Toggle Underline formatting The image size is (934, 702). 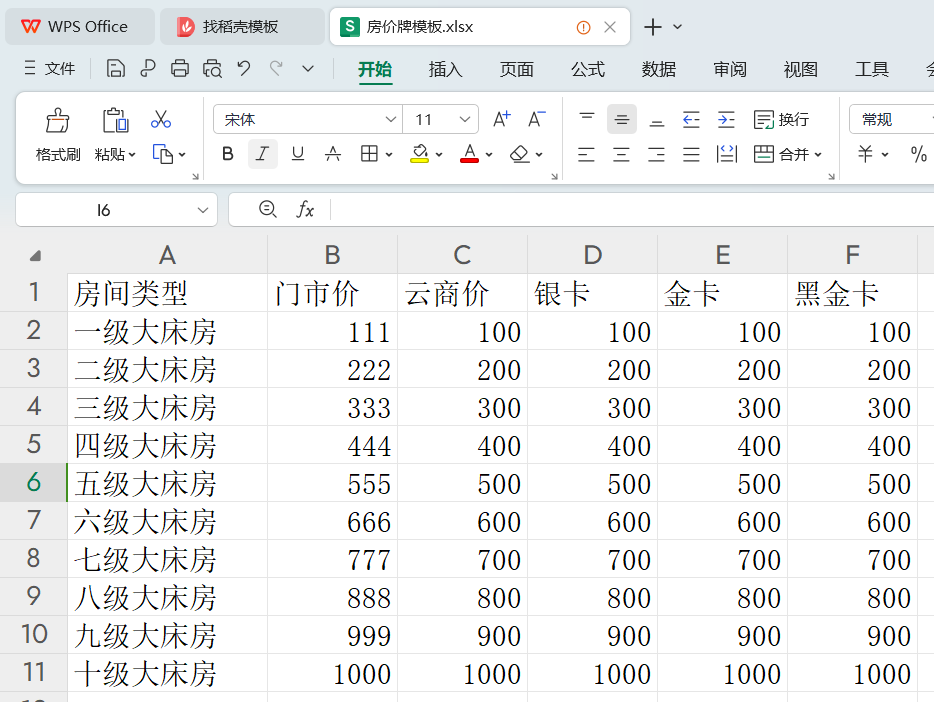click(x=297, y=154)
